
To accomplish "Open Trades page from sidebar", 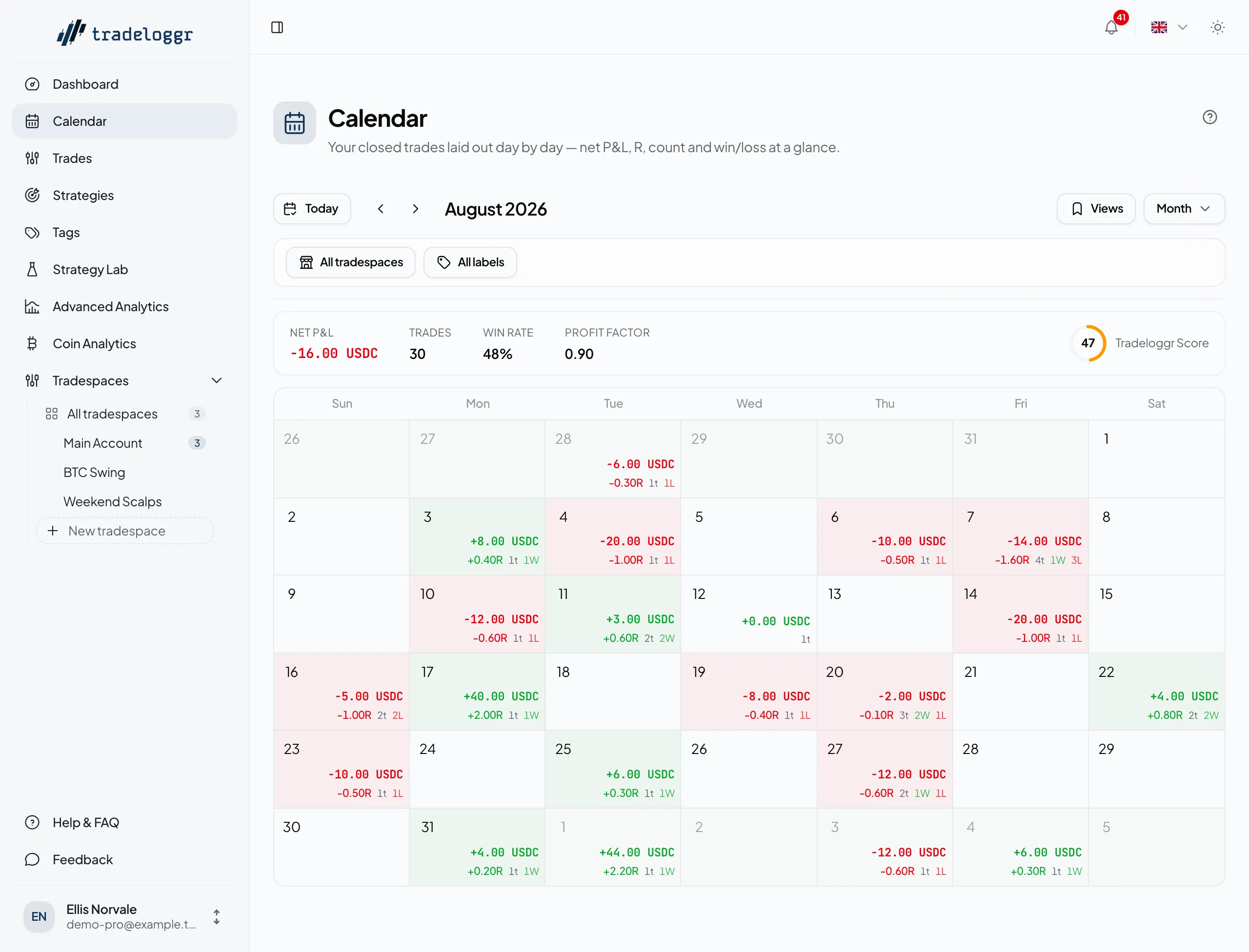I will point(124,159).
